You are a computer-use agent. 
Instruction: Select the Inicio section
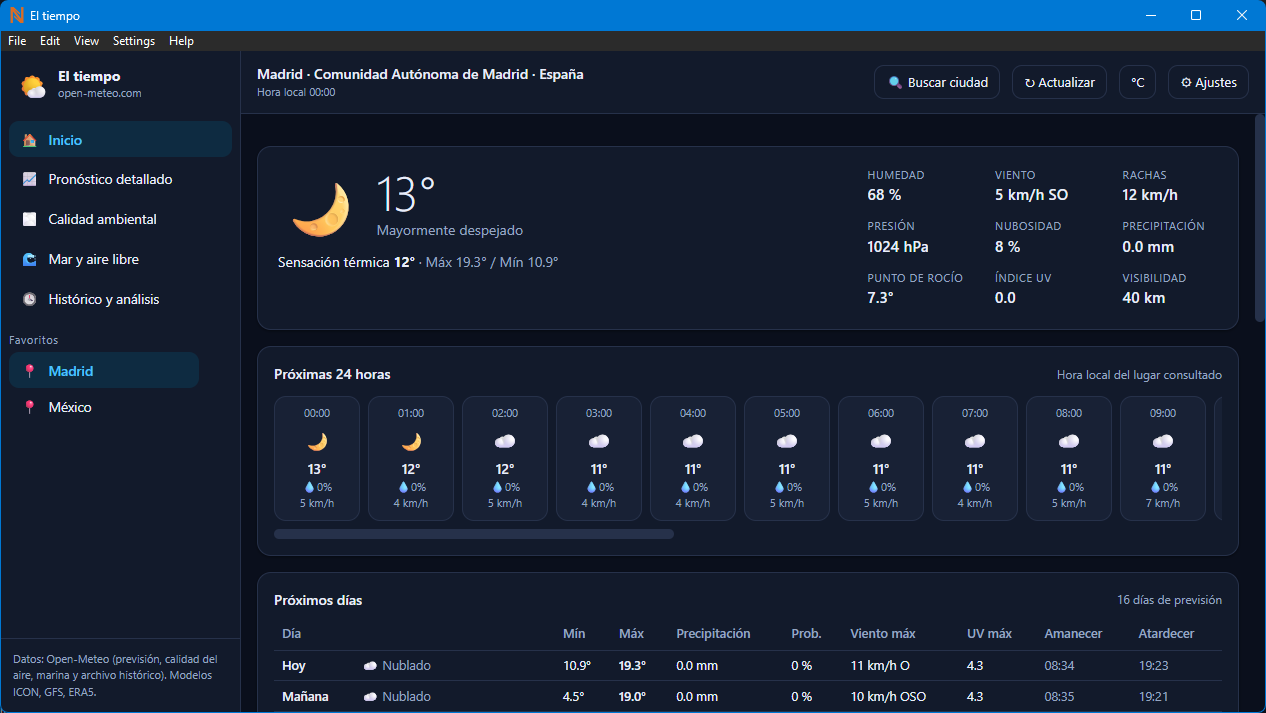120,139
